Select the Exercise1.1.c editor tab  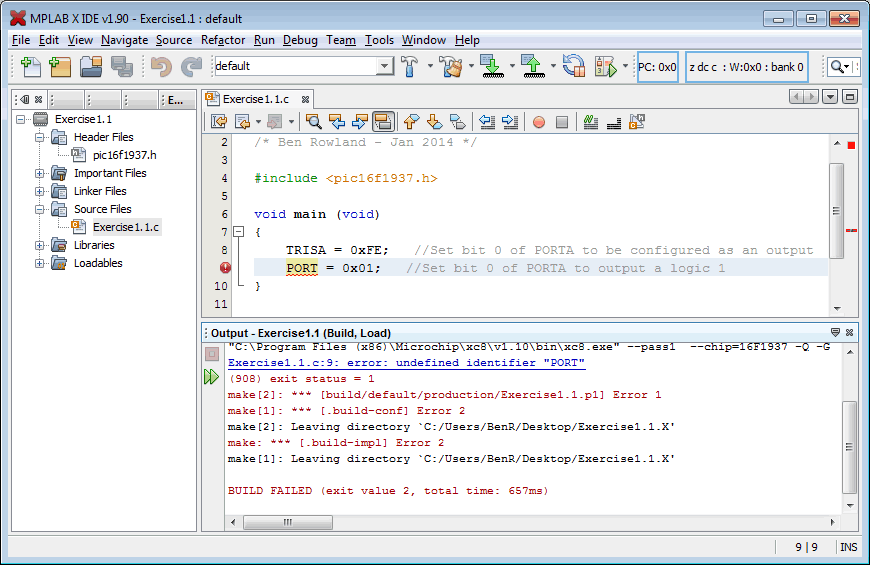tap(256, 99)
